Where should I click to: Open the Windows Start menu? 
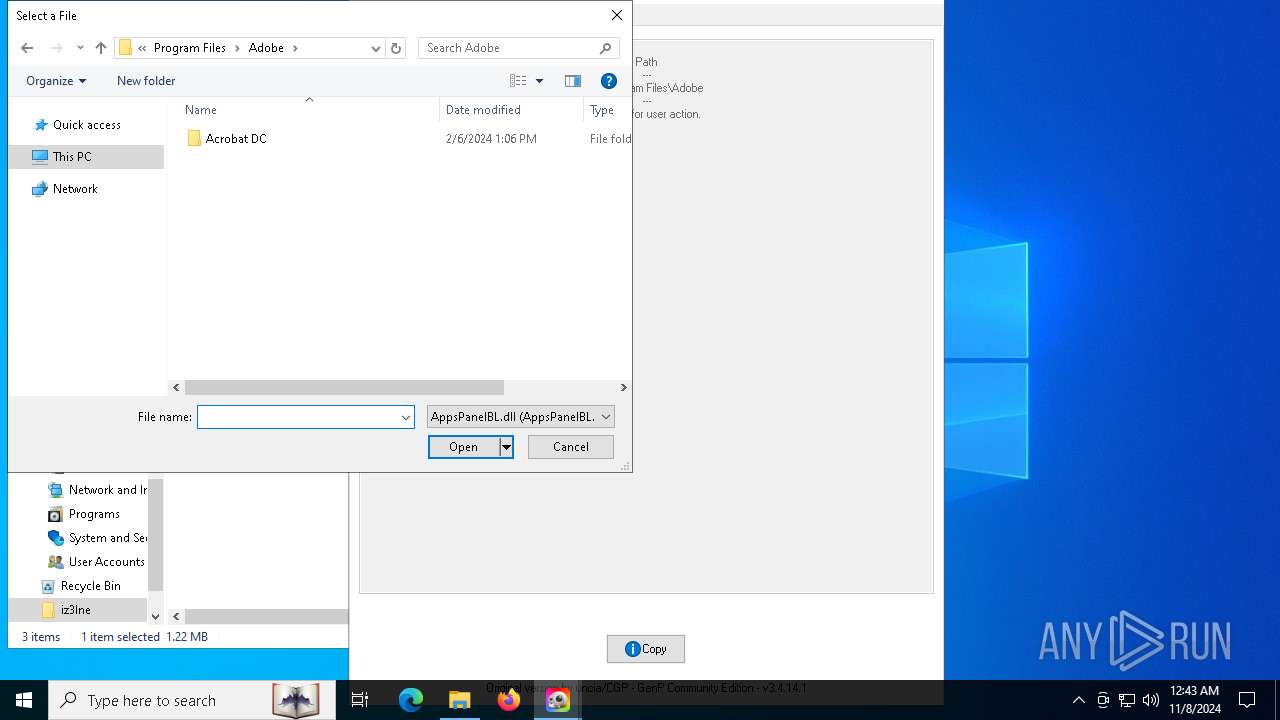coord(24,700)
